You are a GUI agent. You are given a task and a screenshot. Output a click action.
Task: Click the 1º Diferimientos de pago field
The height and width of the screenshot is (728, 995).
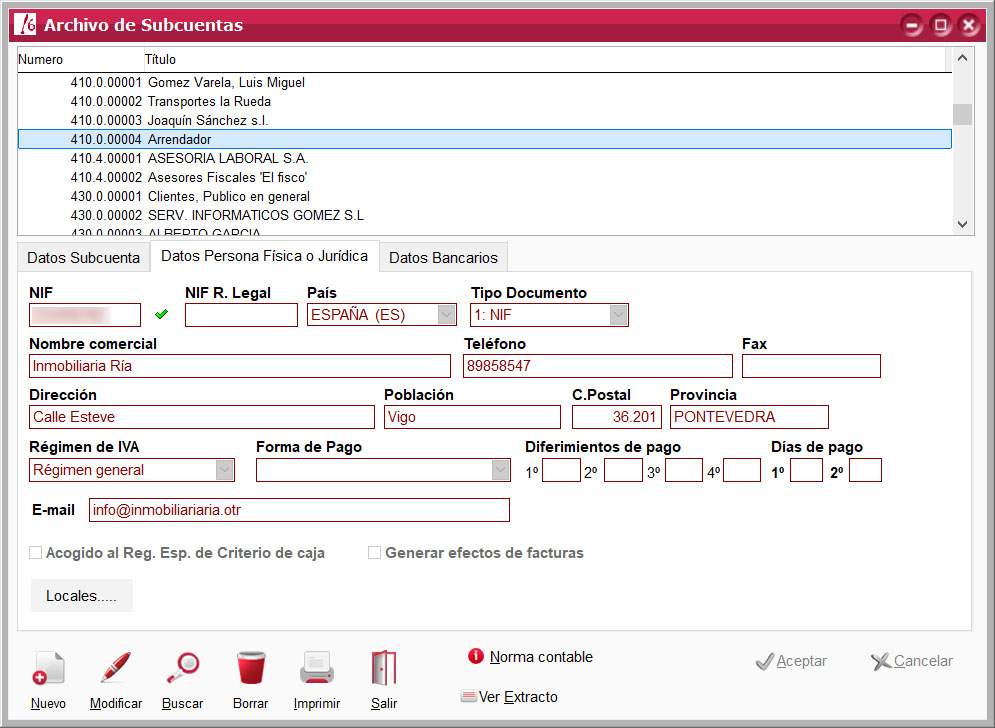(x=562, y=470)
